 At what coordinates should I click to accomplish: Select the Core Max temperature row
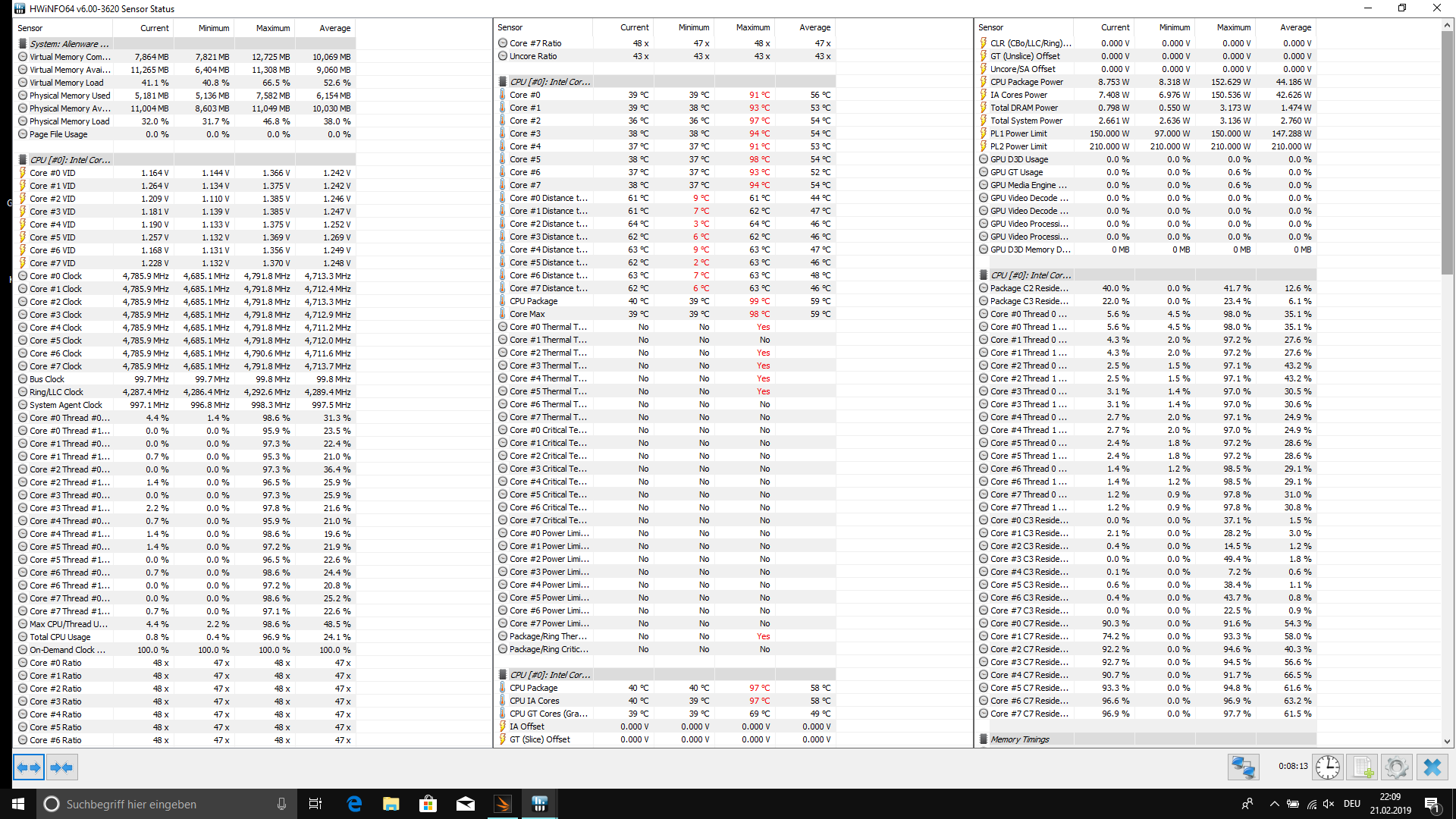pos(527,314)
